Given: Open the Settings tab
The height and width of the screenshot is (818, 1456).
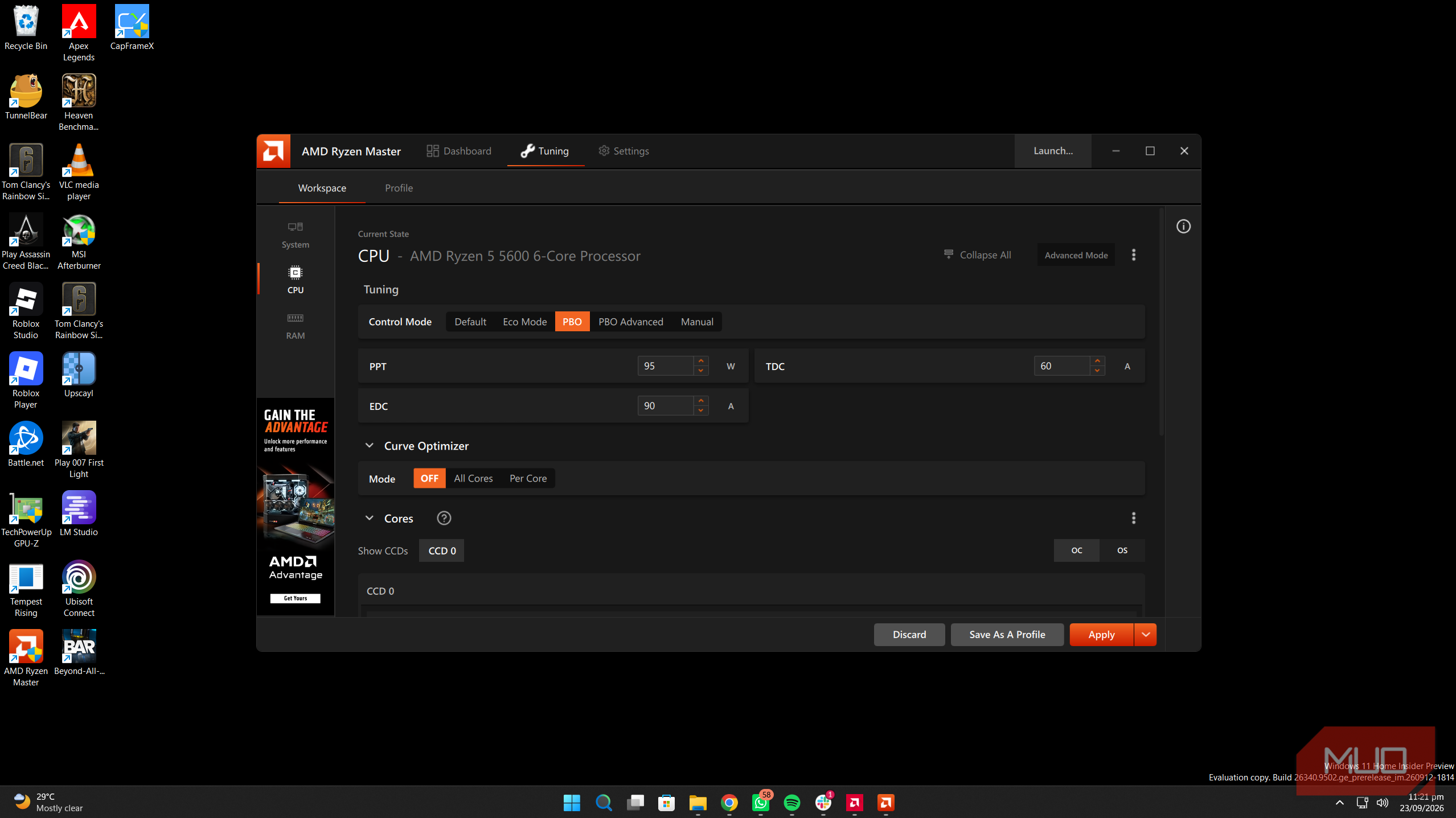Looking at the screenshot, I should click(624, 151).
